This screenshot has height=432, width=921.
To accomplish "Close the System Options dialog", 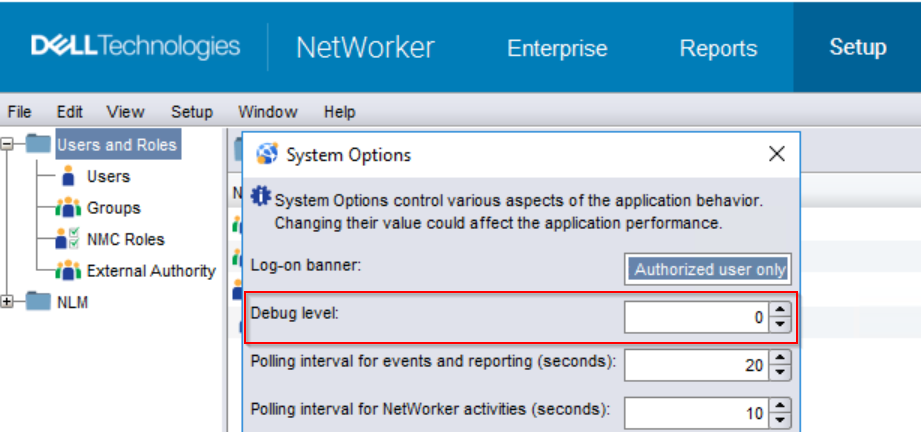I will point(776,155).
